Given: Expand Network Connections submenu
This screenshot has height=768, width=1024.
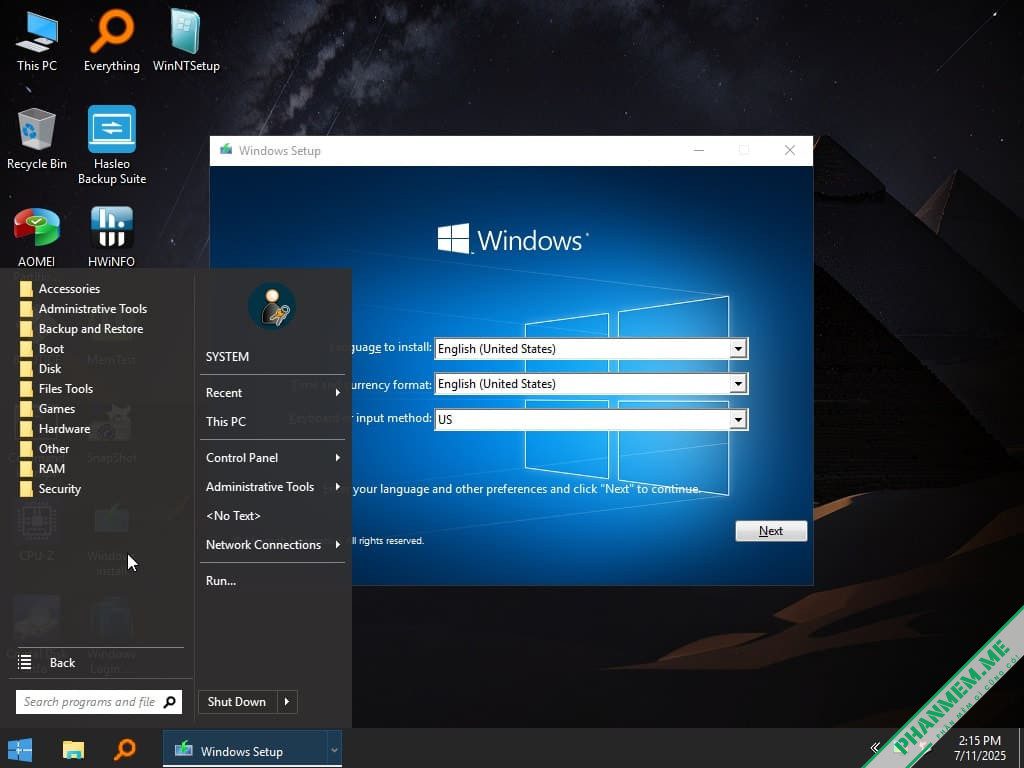Looking at the screenshot, I should [x=272, y=545].
